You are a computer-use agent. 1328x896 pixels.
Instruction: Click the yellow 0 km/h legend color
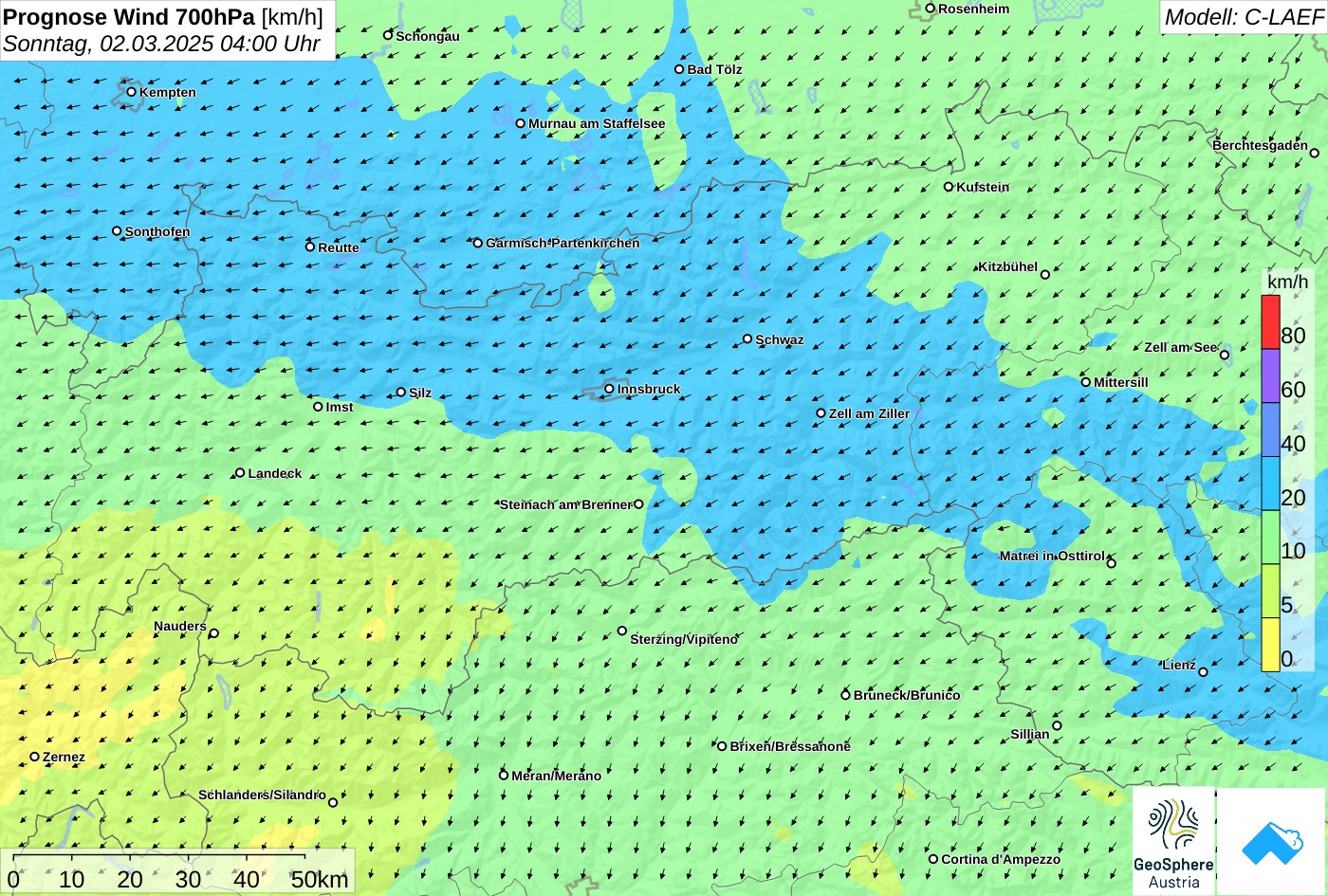[1270, 645]
